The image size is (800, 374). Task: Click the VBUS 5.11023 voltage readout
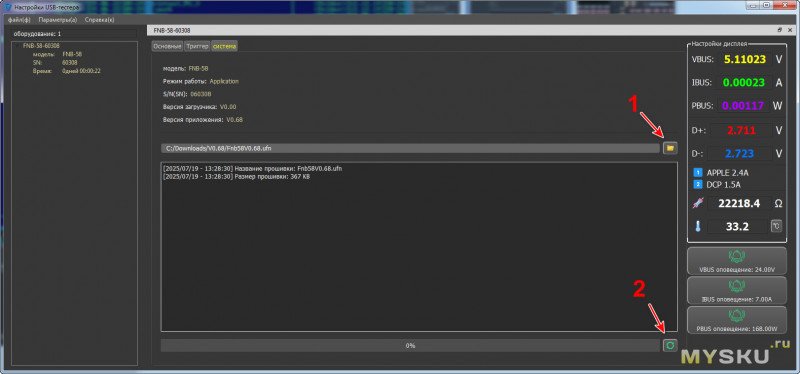(x=745, y=59)
